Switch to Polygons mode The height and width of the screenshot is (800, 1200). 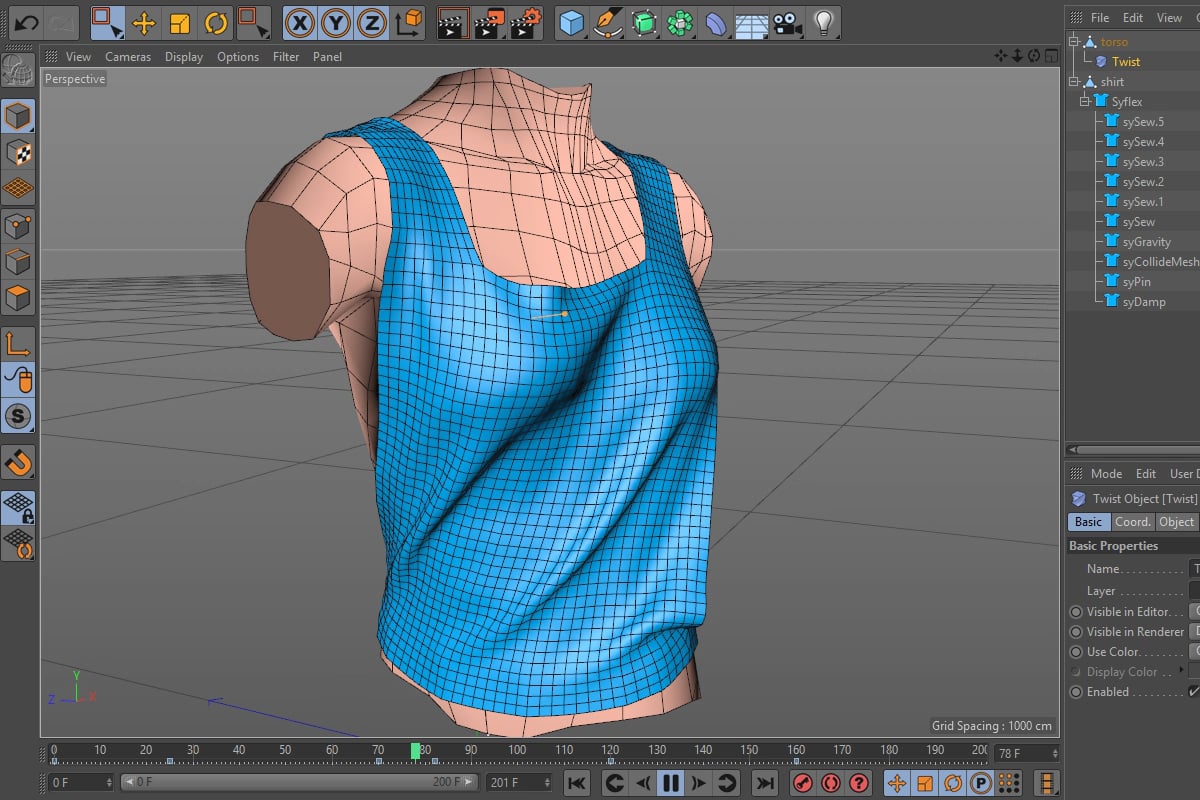coord(18,297)
